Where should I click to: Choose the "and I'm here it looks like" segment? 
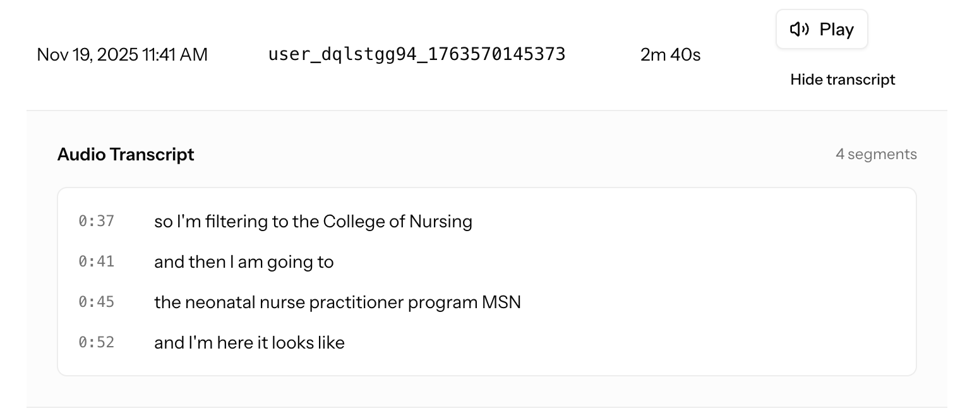tap(249, 342)
